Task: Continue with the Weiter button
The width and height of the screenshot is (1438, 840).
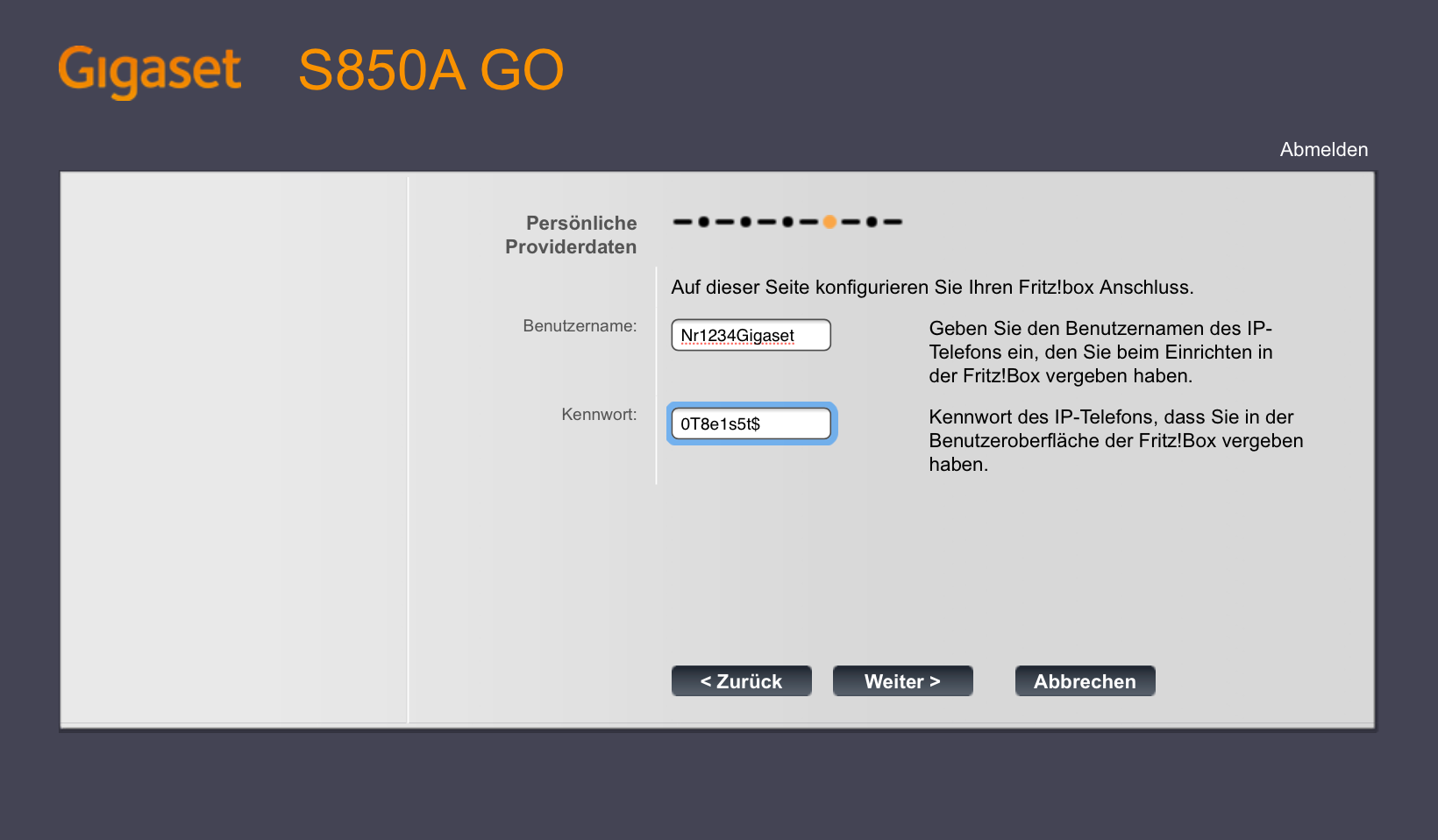Action: click(902, 681)
